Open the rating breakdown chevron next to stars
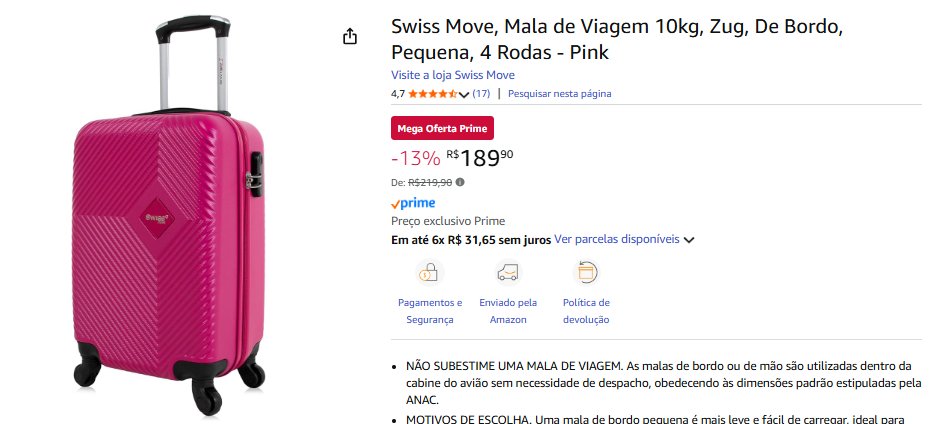Viewport: 942px width, 424px height. [x=464, y=95]
